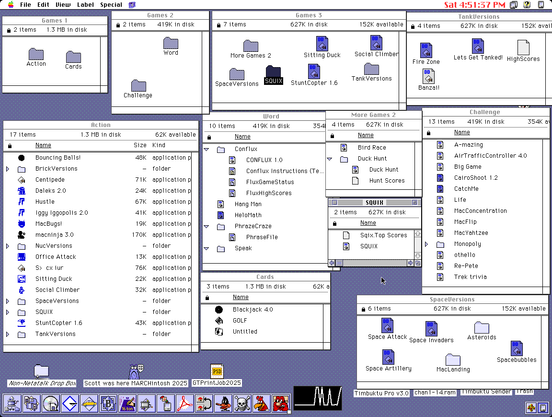552x417 pixels.
Task: Select SpaceVersions folder icon in Games 3
Action: (x=237, y=74)
